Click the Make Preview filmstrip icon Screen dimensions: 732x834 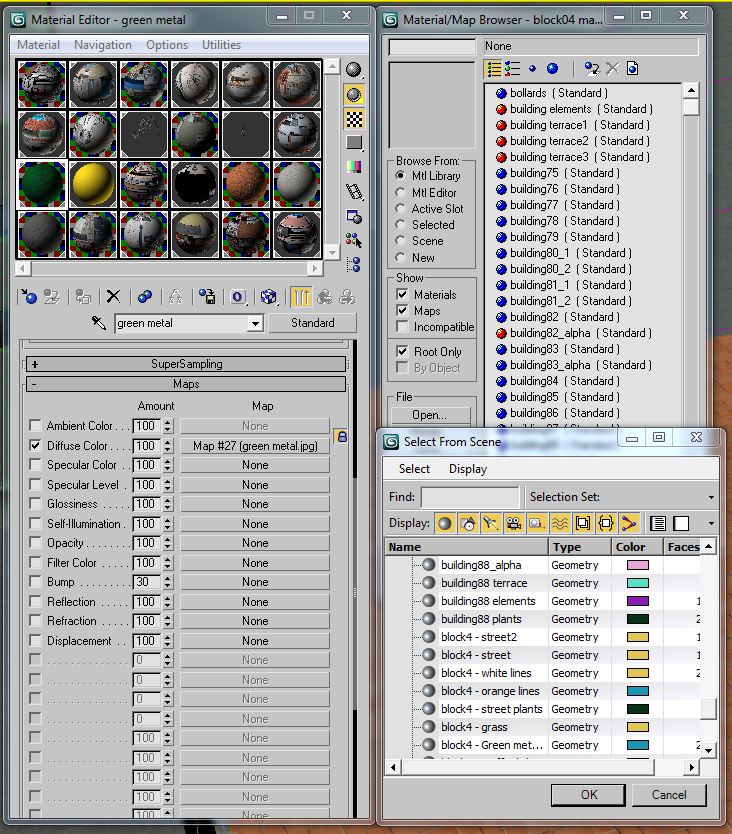pos(354,191)
